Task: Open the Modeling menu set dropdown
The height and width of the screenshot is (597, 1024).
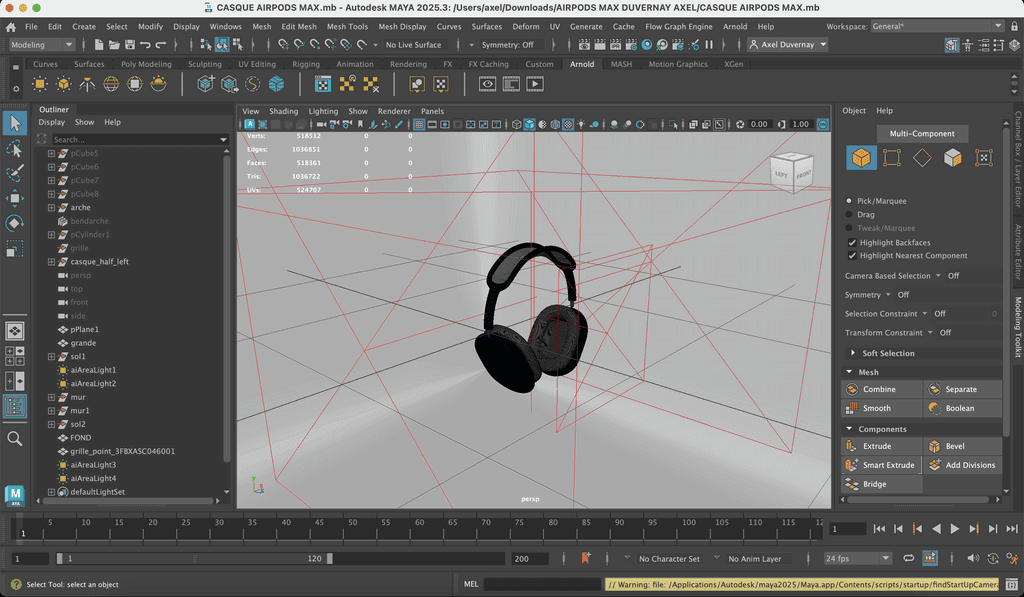Action: click(42, 45)
